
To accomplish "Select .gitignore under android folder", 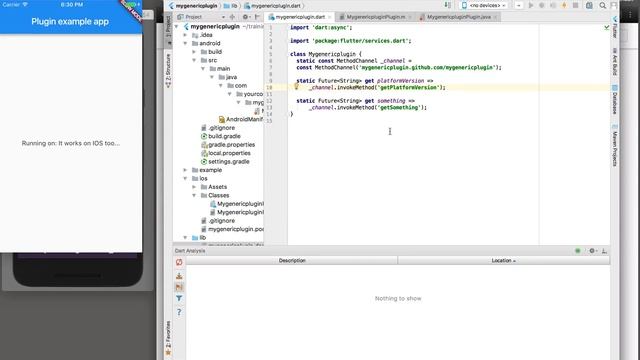I will point(218,128).
